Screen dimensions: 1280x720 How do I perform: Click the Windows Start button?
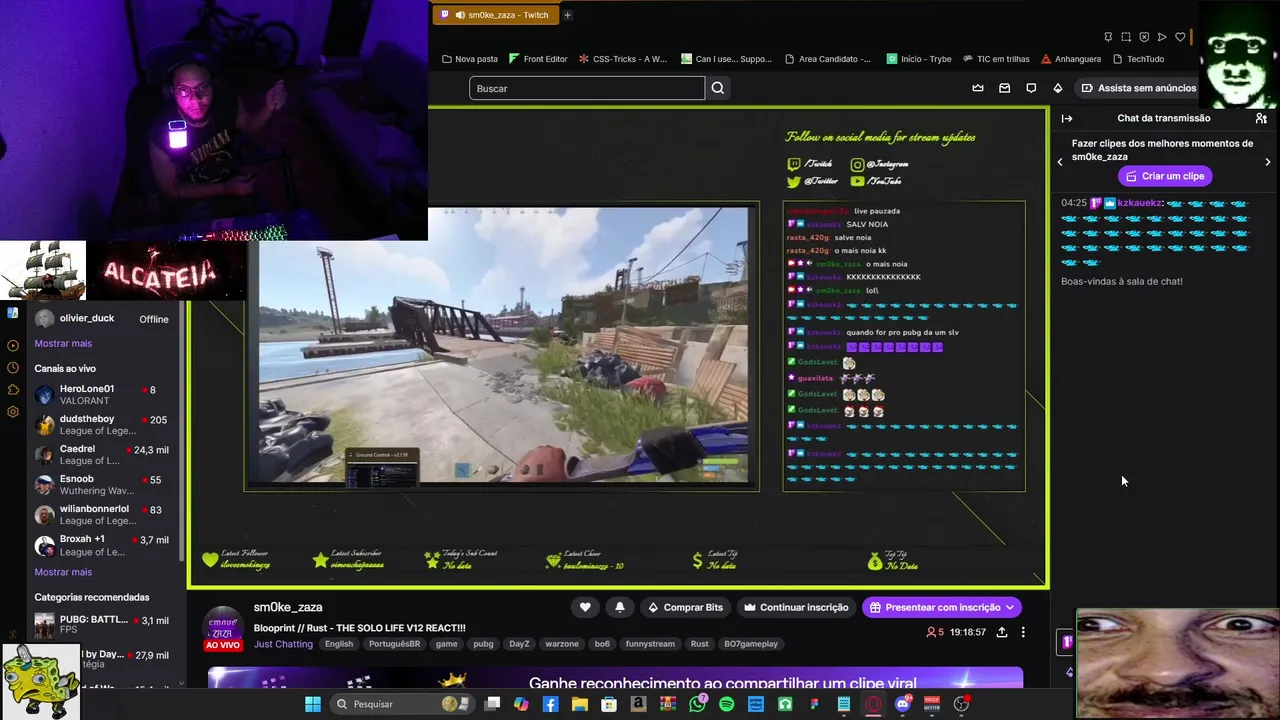312,704
